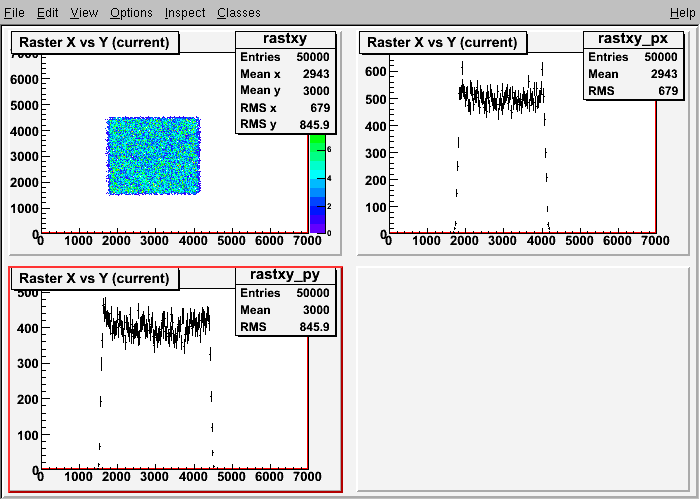Select the rastxy stats box title
The height and width of the screenshot is (500, 700).
285,39
